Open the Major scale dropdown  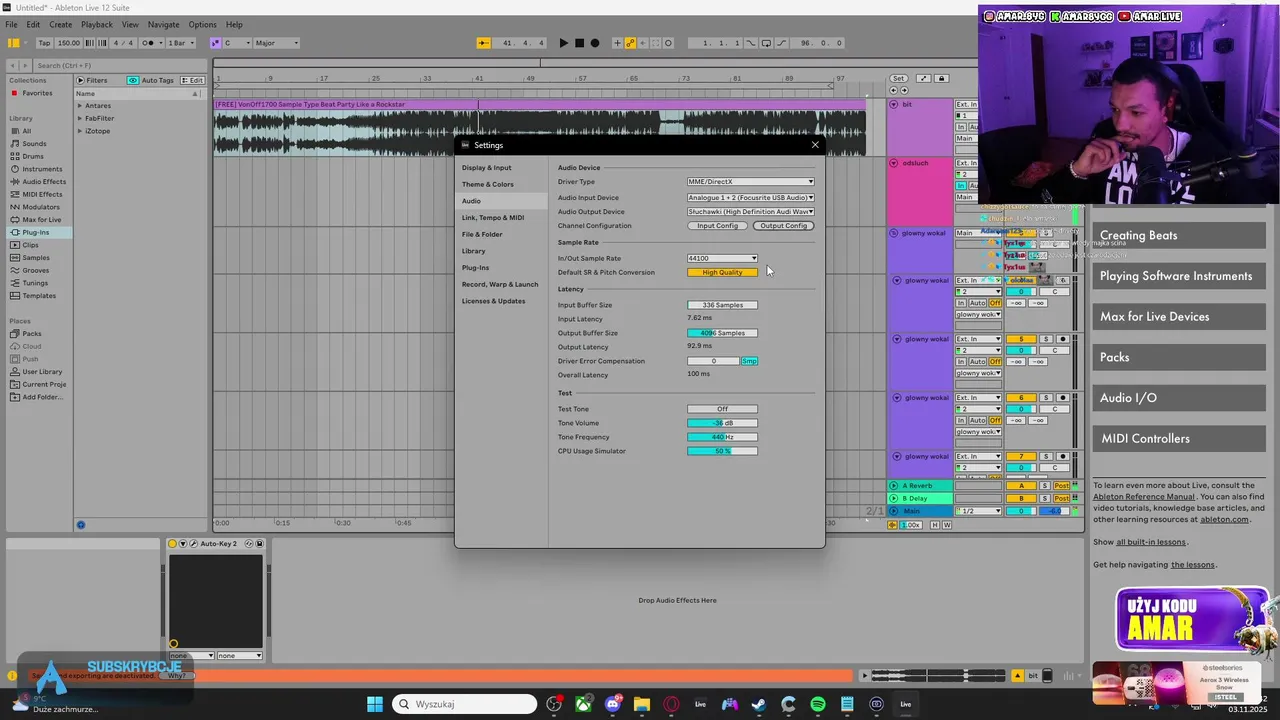pos(275,43)
